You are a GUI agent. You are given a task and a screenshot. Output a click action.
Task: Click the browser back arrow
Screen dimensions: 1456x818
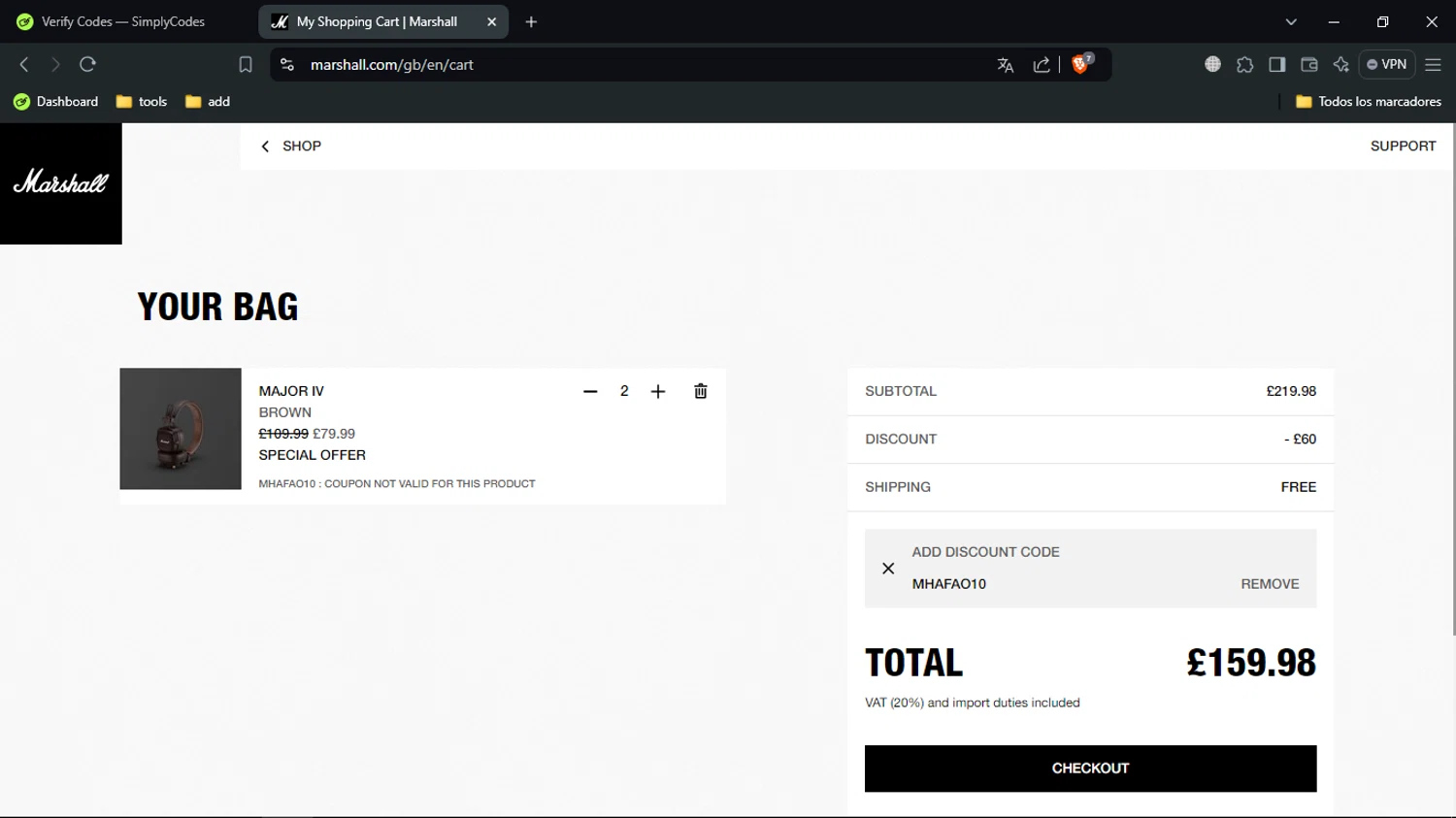pyautogui.click(x=24, y=64)
